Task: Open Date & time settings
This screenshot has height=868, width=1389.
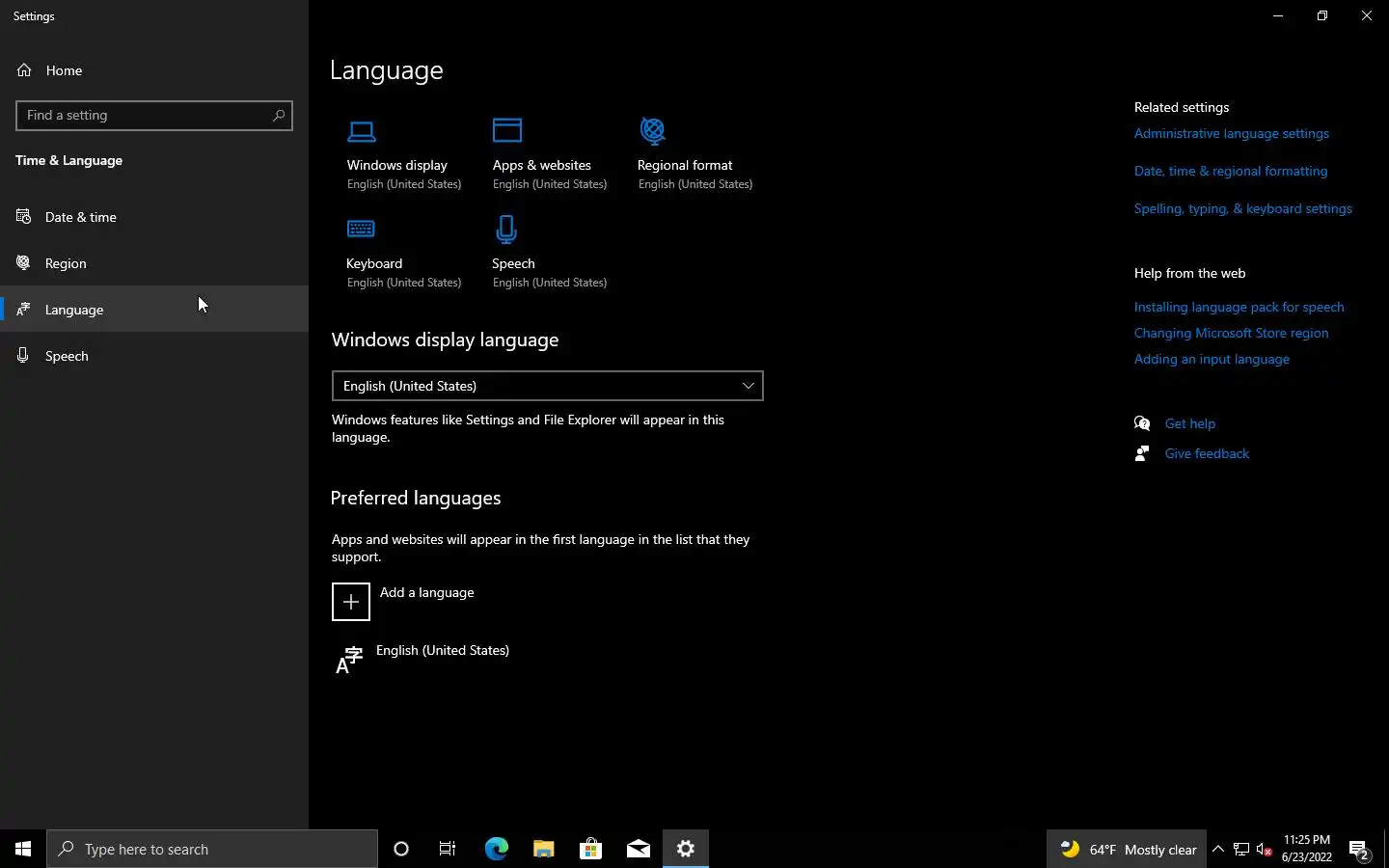Action: (154, 217)
